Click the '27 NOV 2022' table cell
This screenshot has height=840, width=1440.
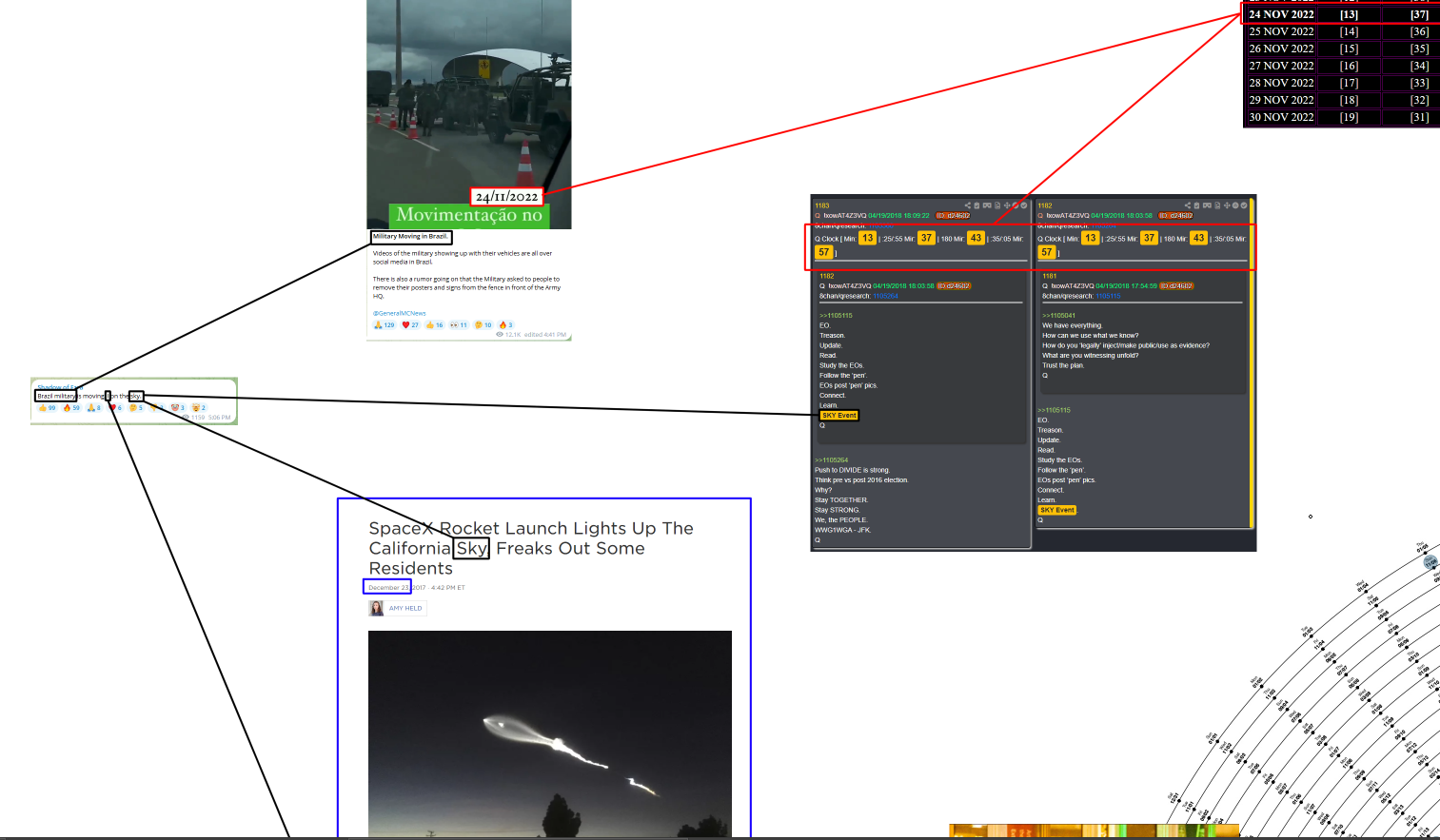click(x=1281, y=66)
